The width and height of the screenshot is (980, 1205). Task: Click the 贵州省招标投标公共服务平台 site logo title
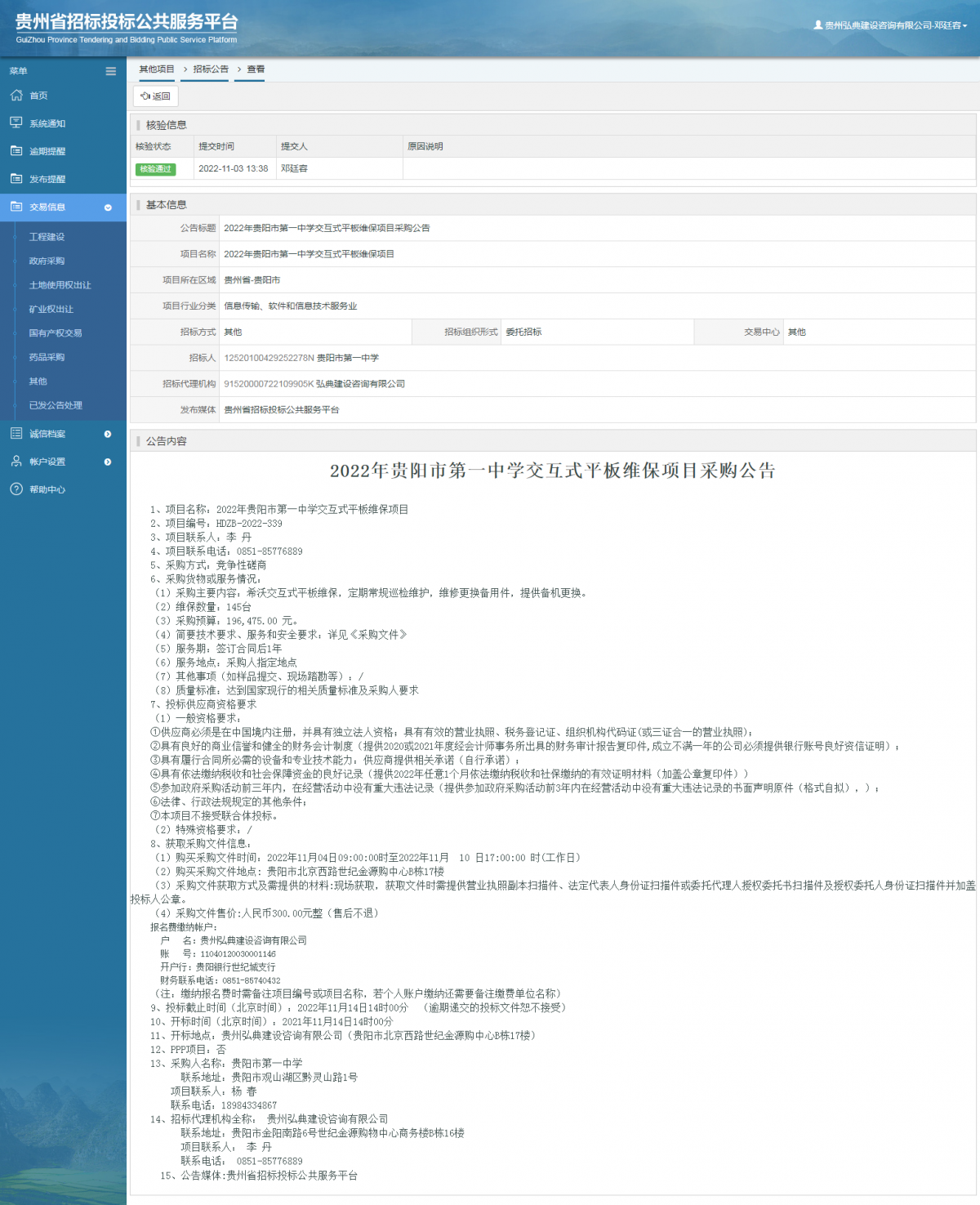127,22
